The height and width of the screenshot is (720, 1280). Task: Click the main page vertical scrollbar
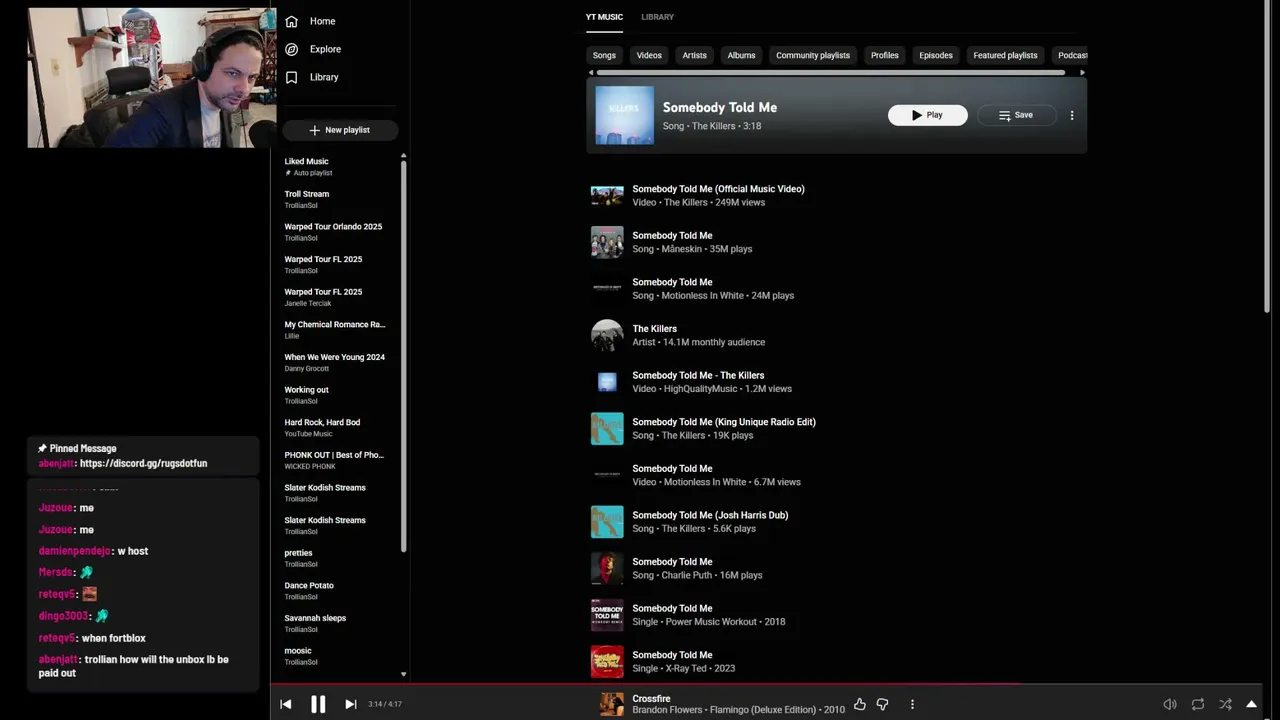[x=1266, y=160]
